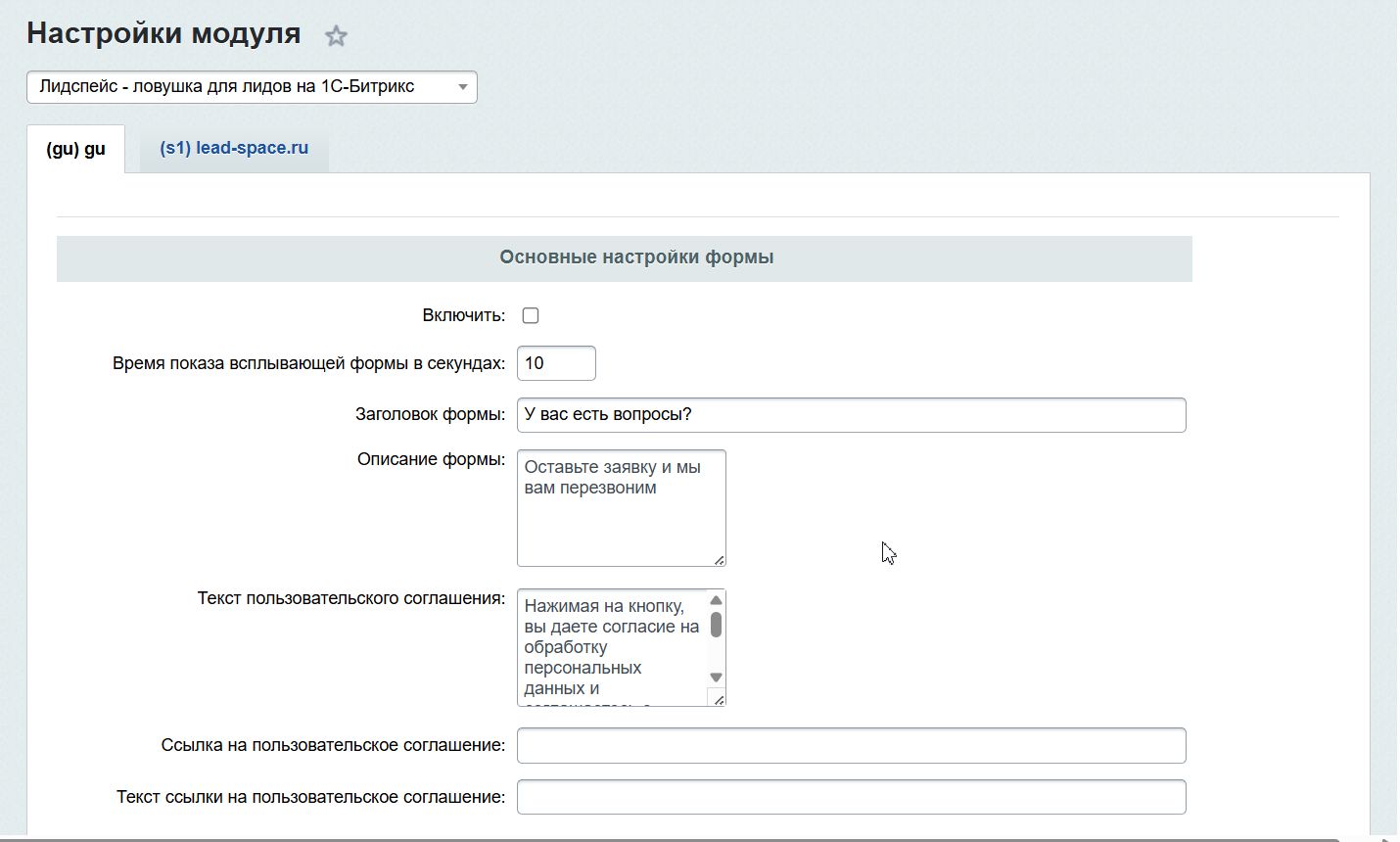The width and height of the screenshot is (1400, 842).
Task: Click the resize grip of agreement text area
Action: pos(720,700)
